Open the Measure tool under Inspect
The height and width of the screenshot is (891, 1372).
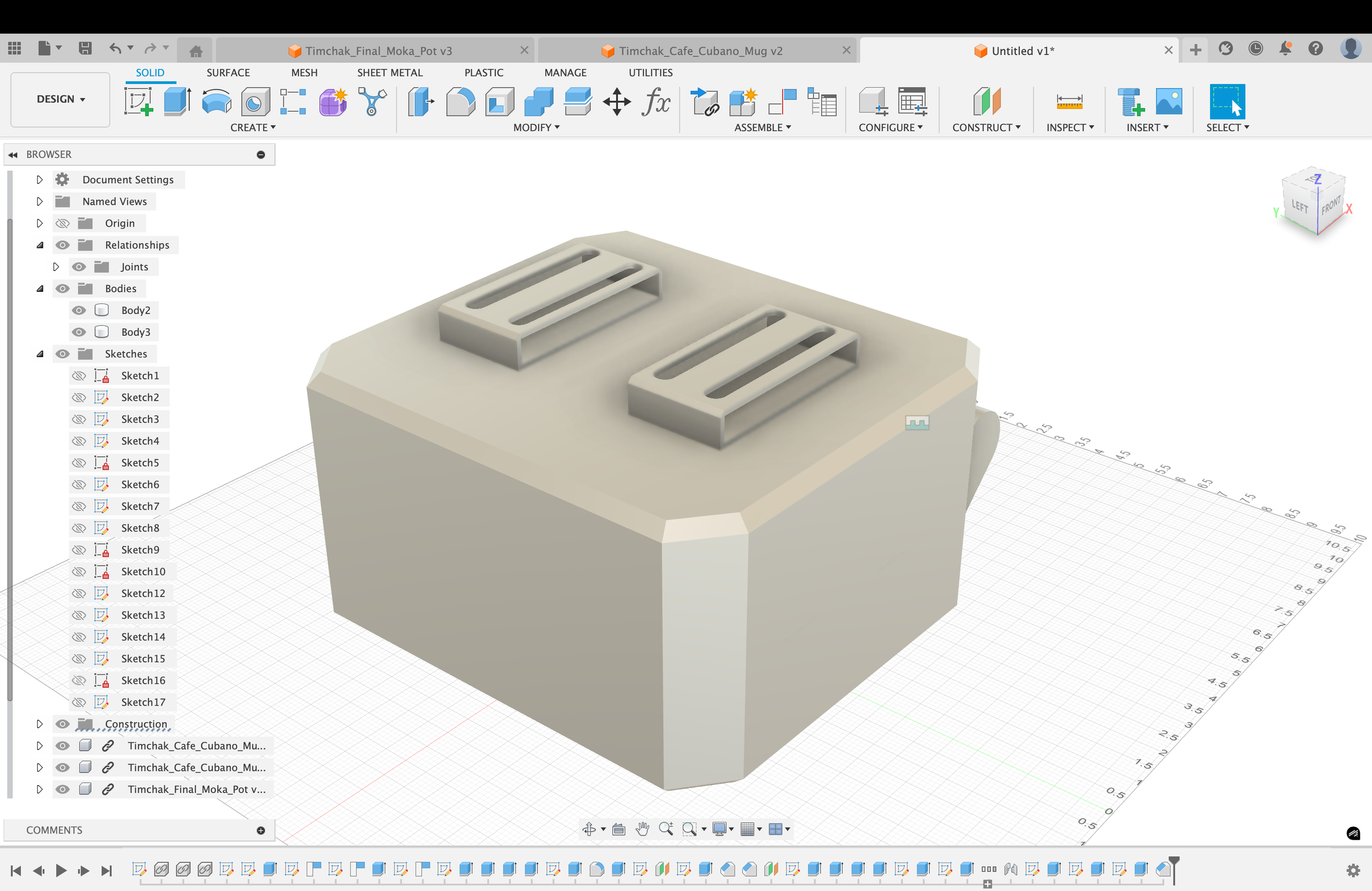pyautogui.click(x=1069, y=102)
